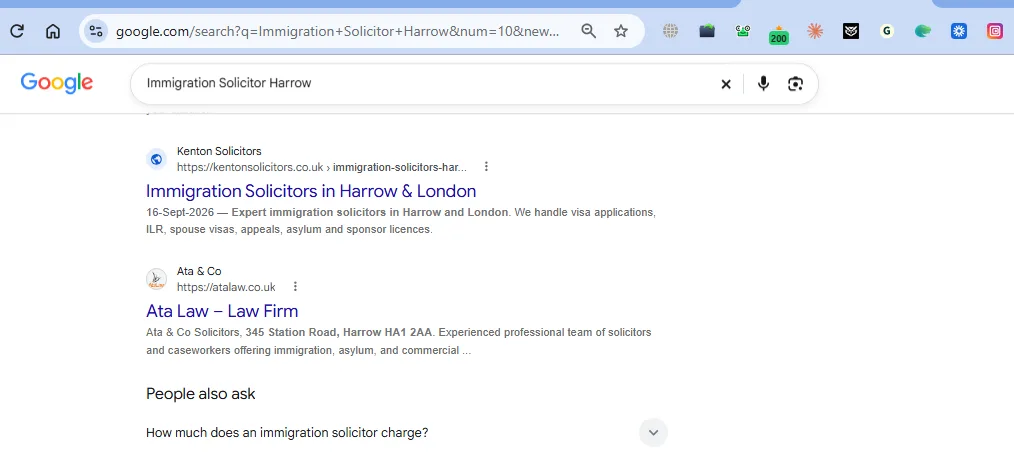Screen dimensions: 1014x452
Task: Select 'How much does an immigration solicitor charge?' text
Action: point(287,433)
